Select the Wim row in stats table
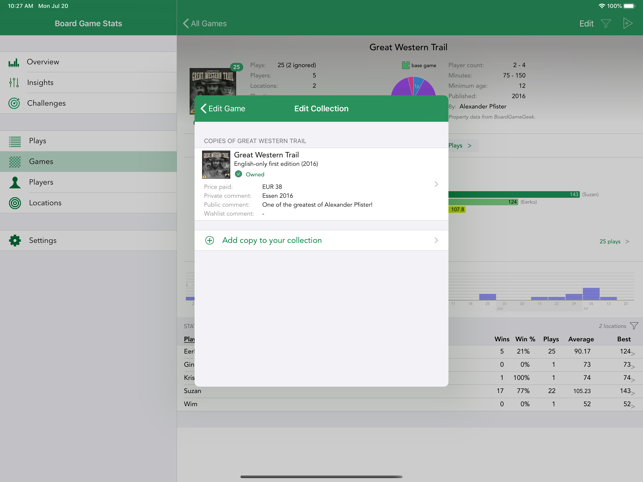The height and width of the screenshot is (482, 643). (410, 404)
